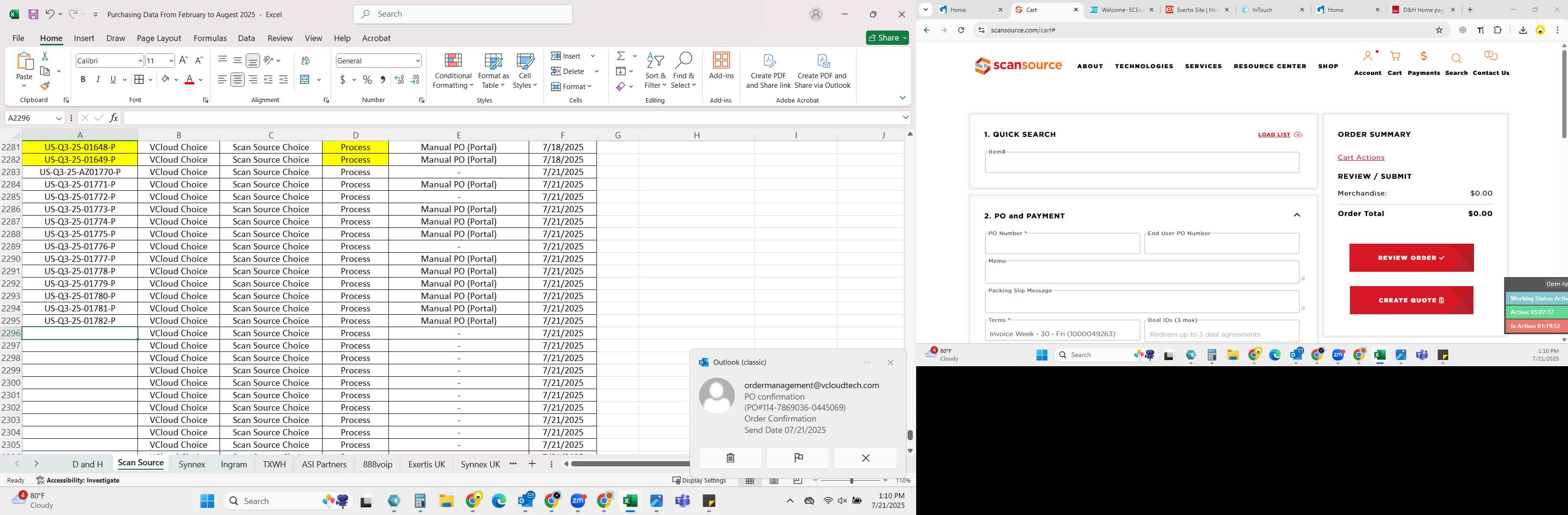Delete the Outlook notification email

[731, 458]
